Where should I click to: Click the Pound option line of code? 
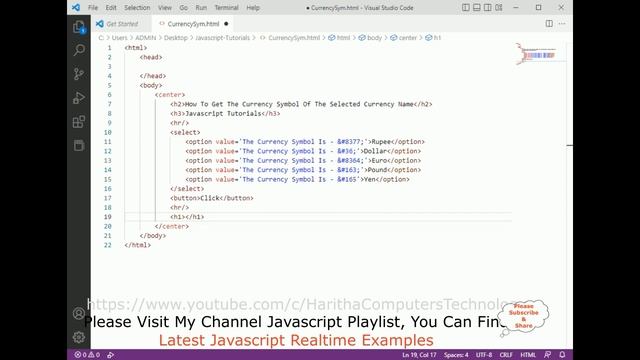click(303, 170)
